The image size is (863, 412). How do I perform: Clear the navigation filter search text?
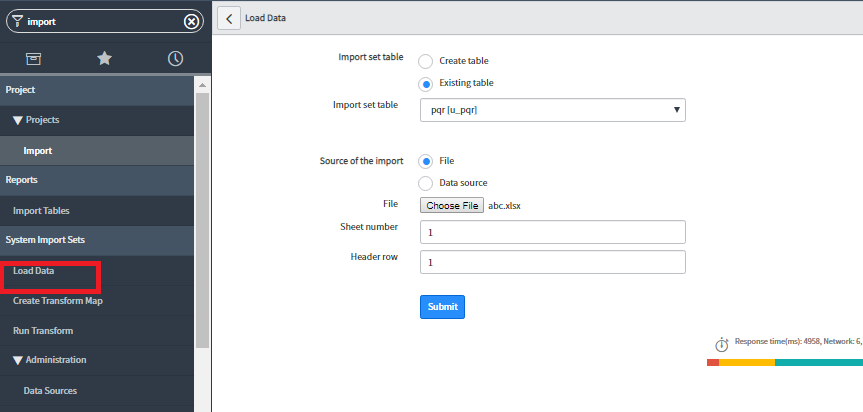191,22
